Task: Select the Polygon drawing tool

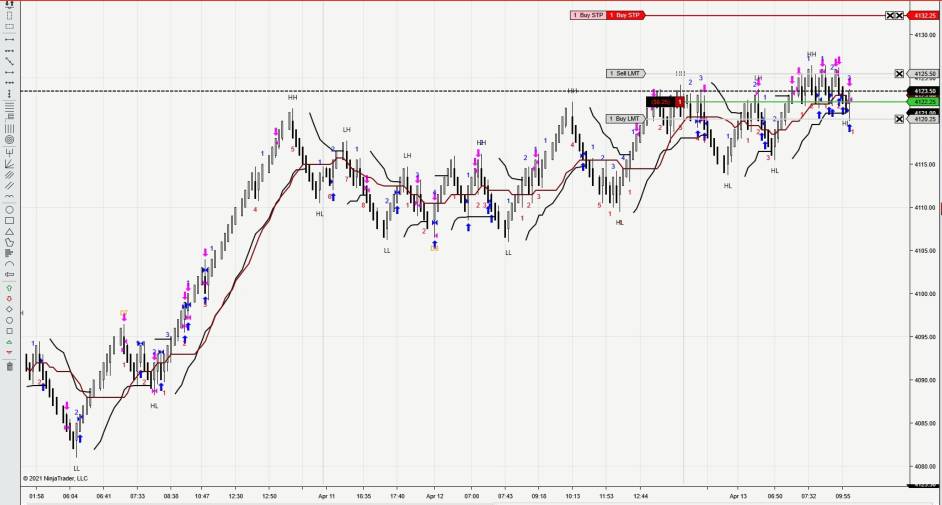Action: [x=10, y=243]
